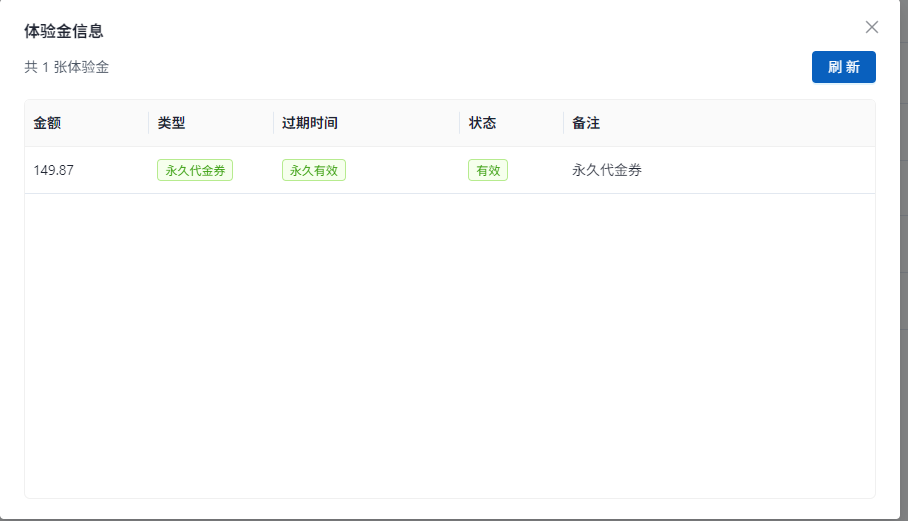Click the 状态 column header

[482, 123]
